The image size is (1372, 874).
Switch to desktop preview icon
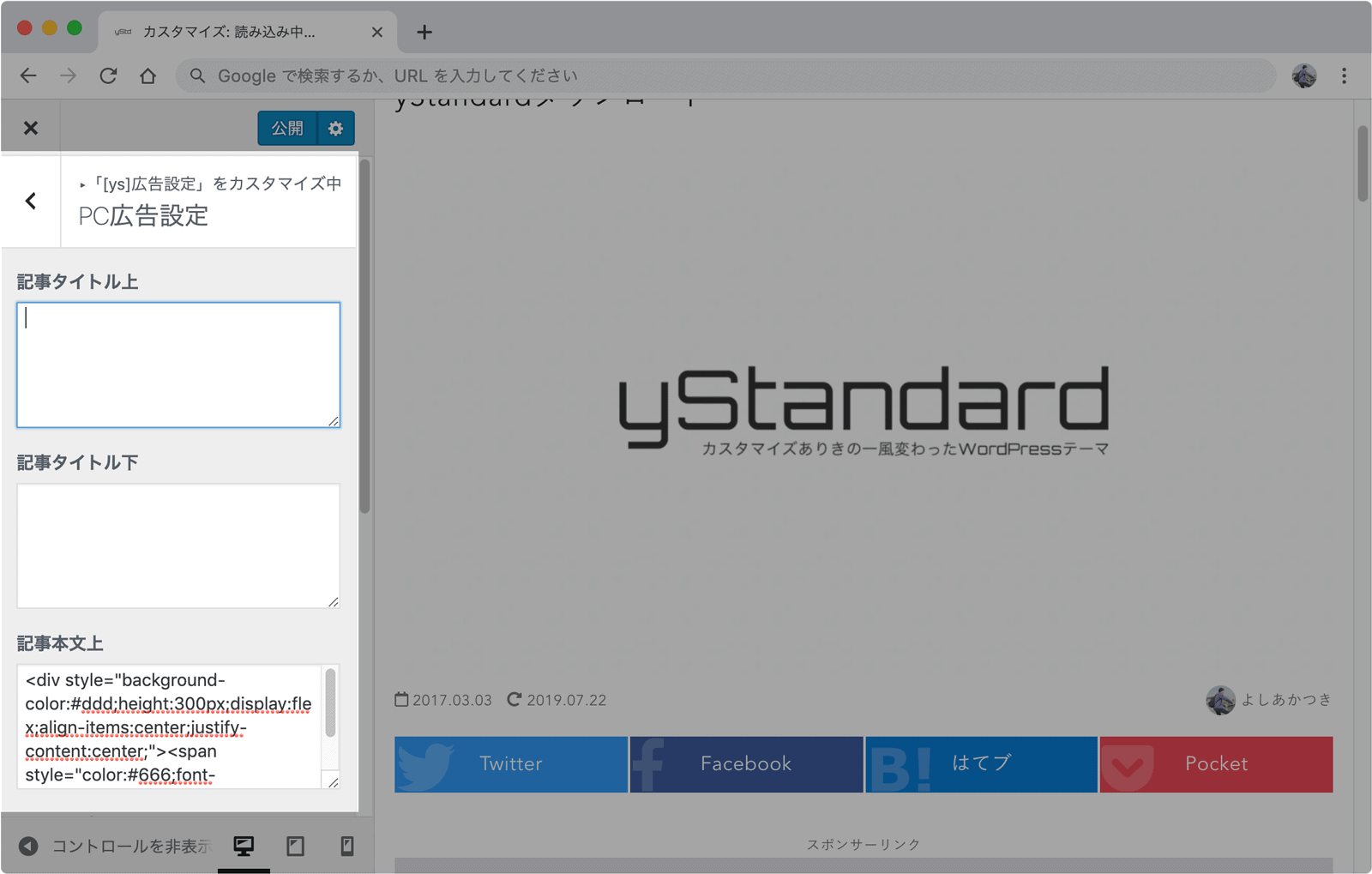(244, 846)
